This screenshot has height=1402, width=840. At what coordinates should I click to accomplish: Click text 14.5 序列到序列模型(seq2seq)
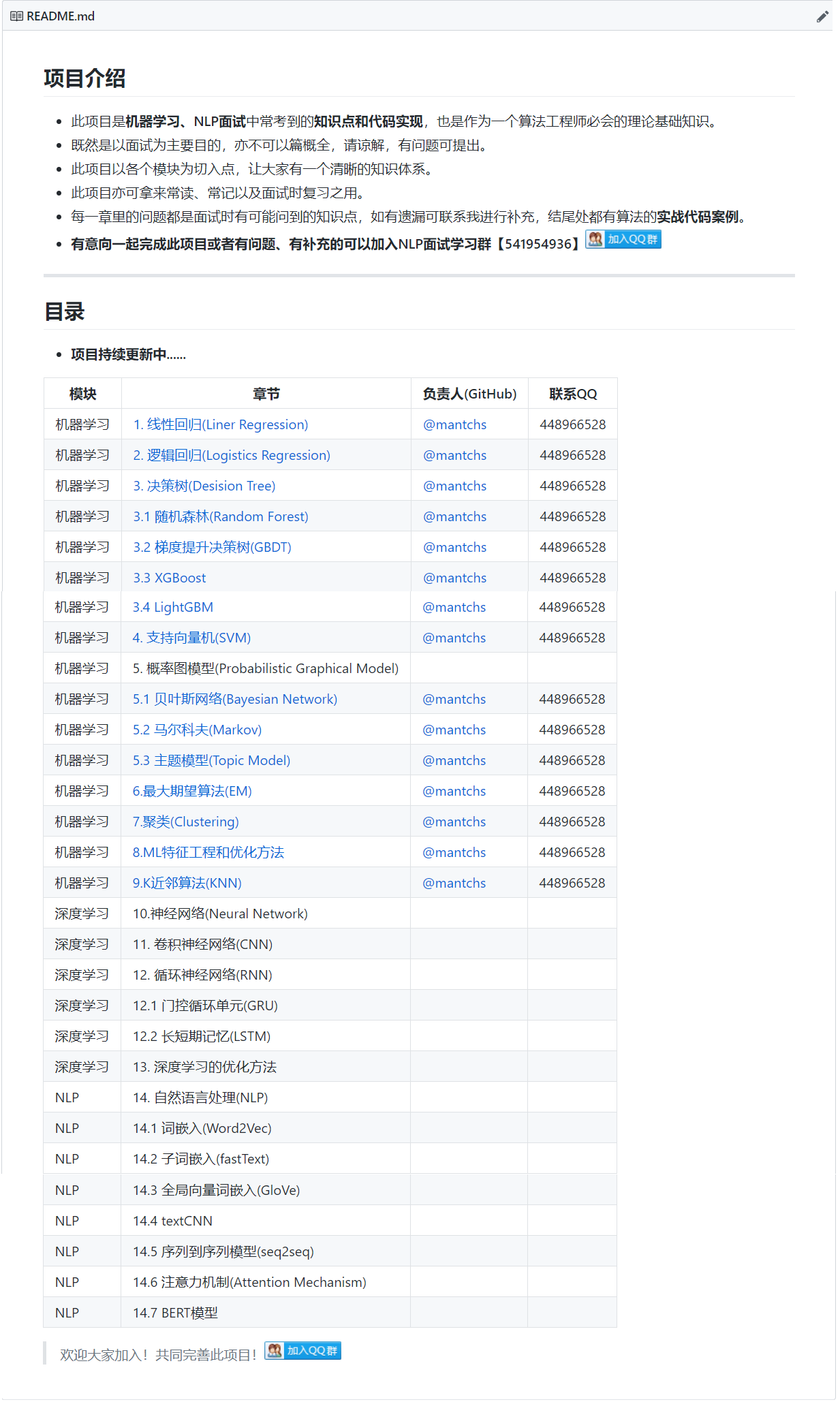tap(223, 1251)
